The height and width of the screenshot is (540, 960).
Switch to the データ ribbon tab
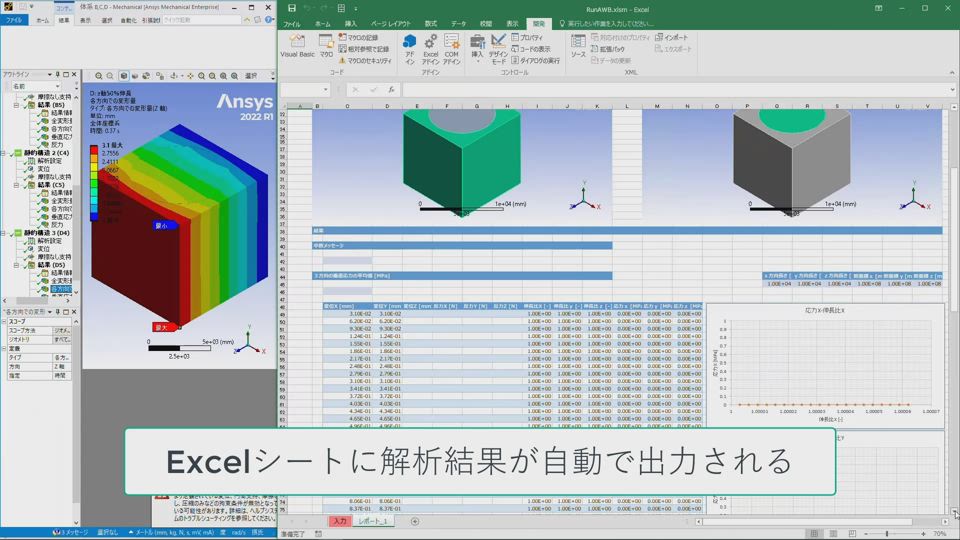(x=458, y=23)
